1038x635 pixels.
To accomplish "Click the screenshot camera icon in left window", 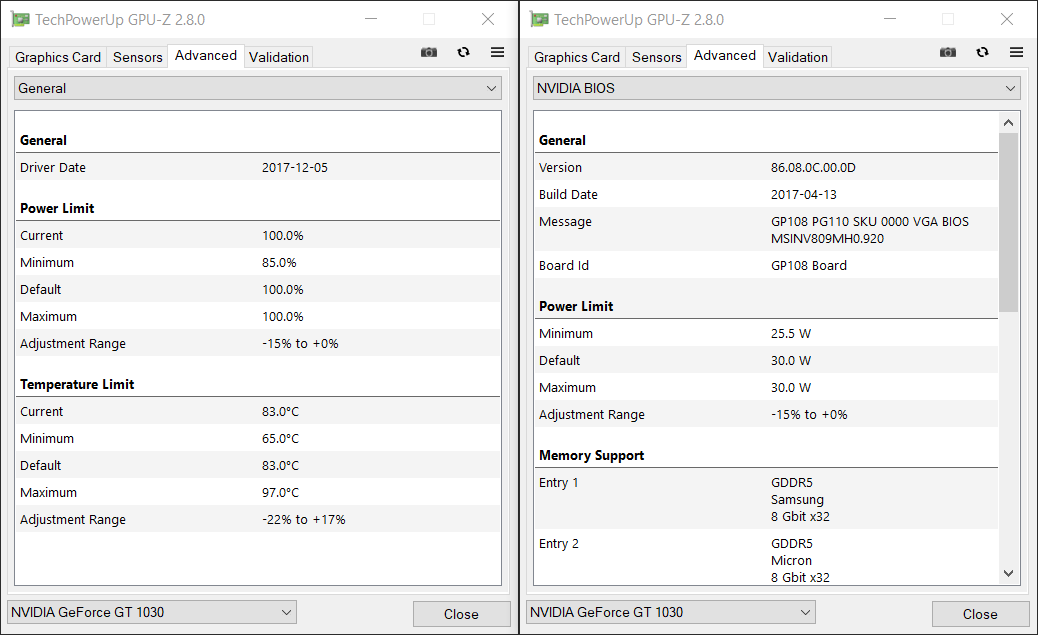I will coord(429,52).
